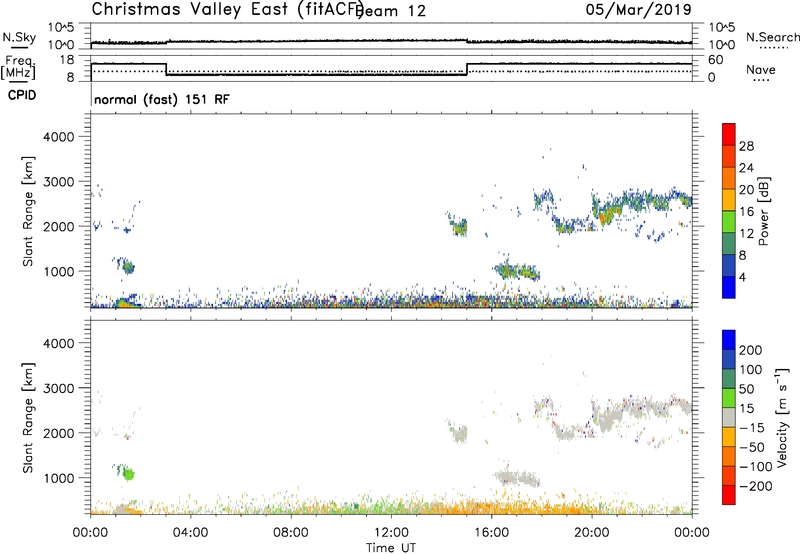Click the 'Freq. [MHz]' axis label

[18, 68]
